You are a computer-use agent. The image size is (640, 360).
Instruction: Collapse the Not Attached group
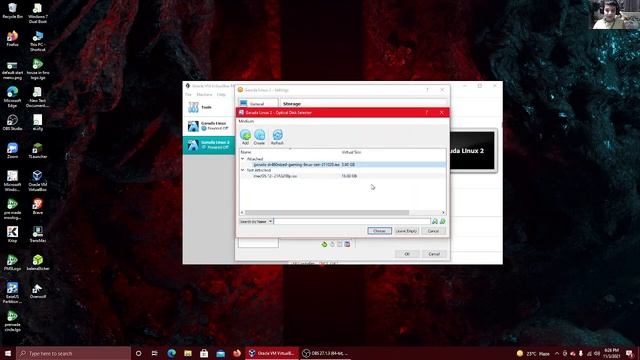tap(242, 170)
